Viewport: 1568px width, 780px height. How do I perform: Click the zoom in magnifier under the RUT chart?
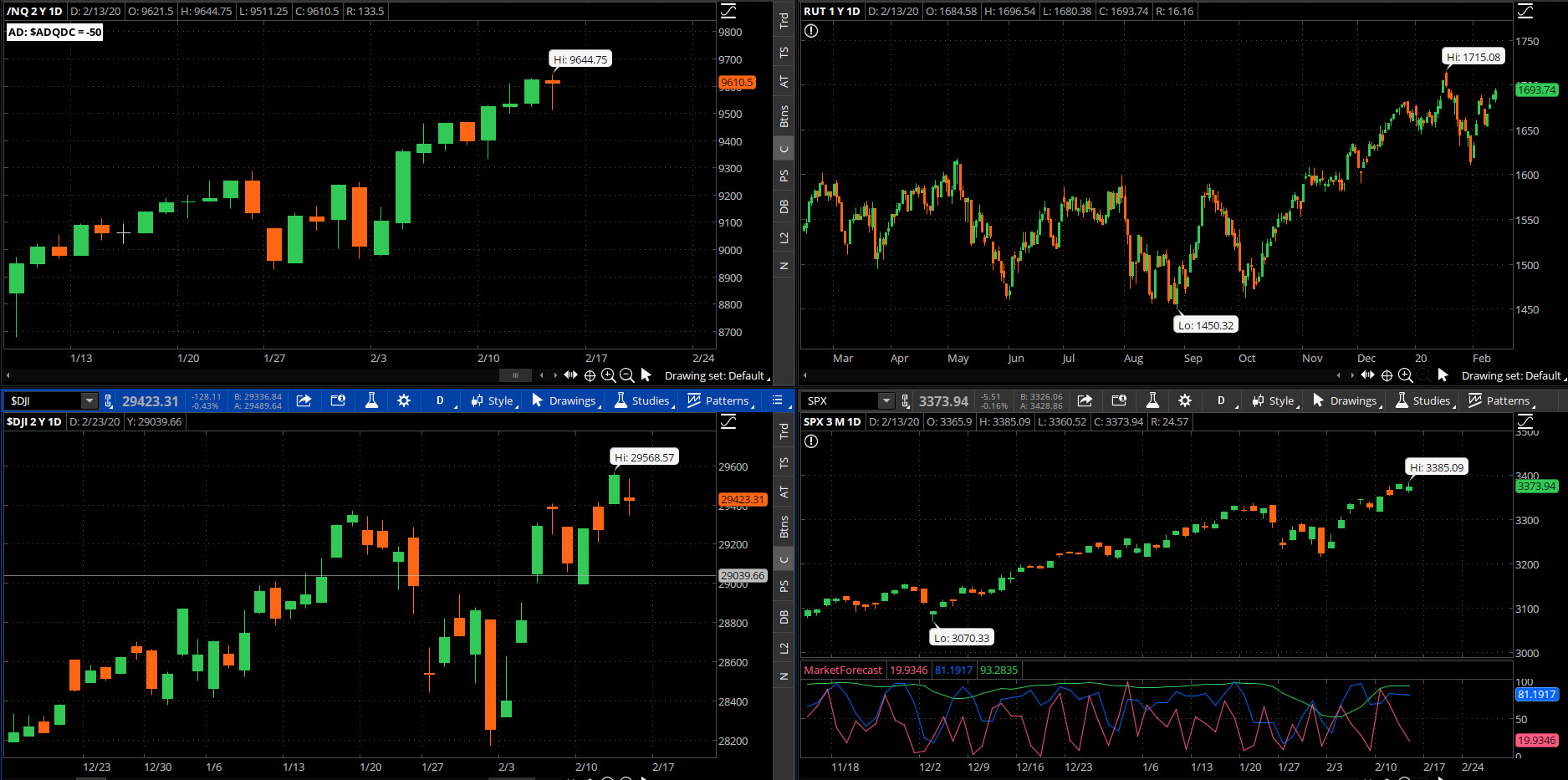tap(1405, 375)
